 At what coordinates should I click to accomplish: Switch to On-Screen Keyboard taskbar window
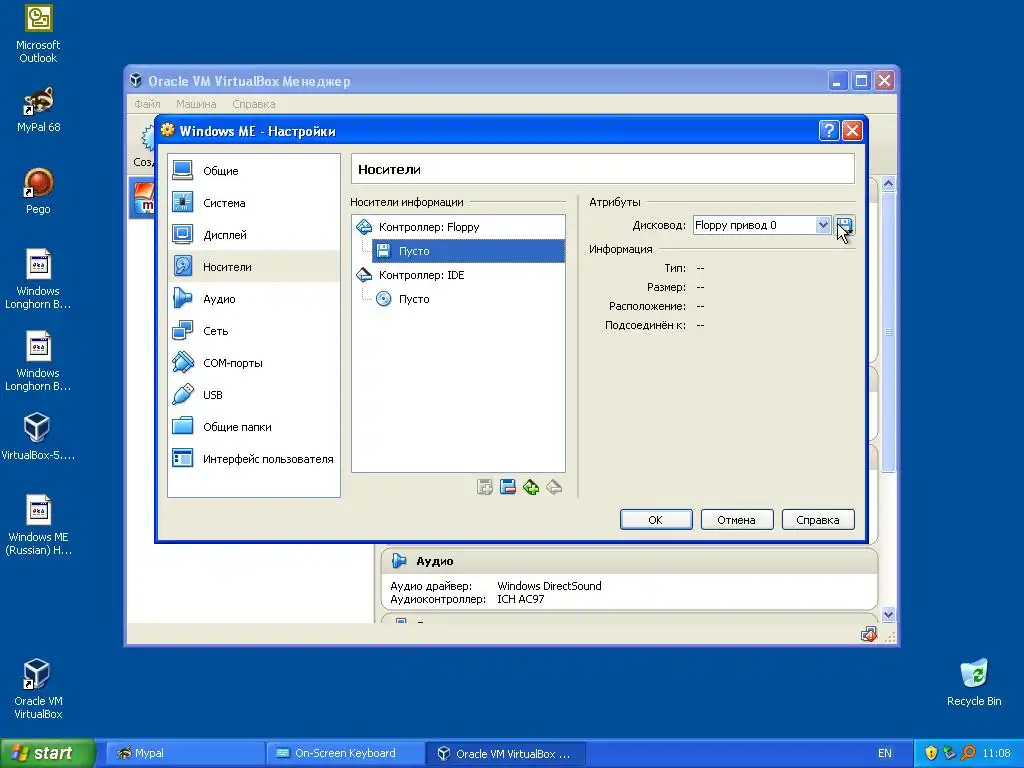345,753
